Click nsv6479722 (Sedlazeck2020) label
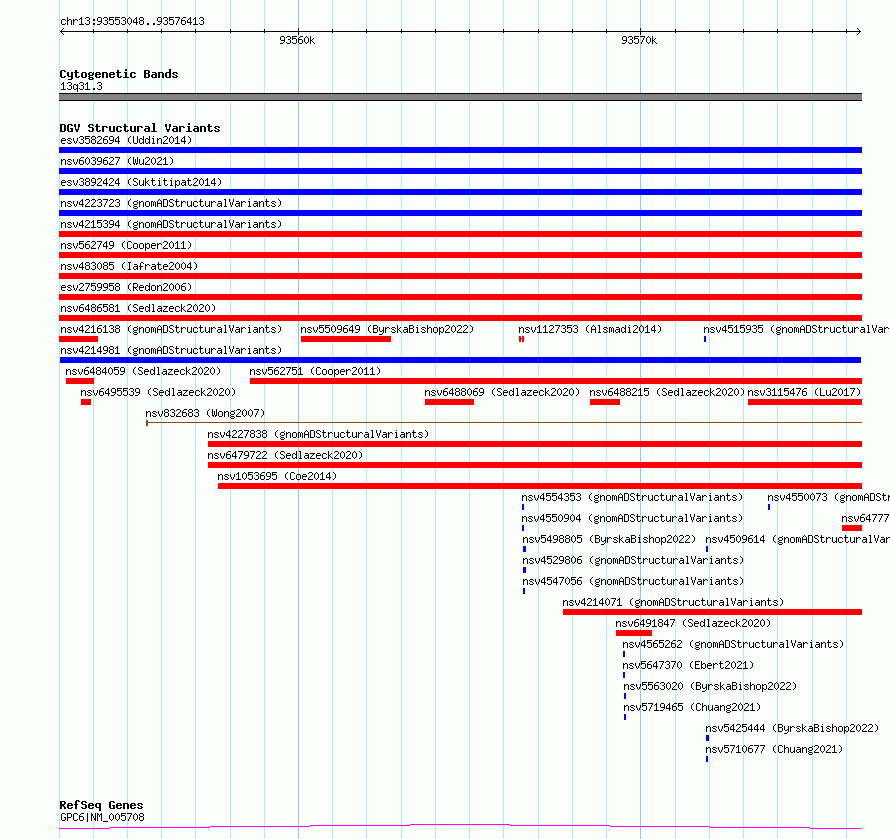The image size is (890, 839). click(x=285, y=455)
